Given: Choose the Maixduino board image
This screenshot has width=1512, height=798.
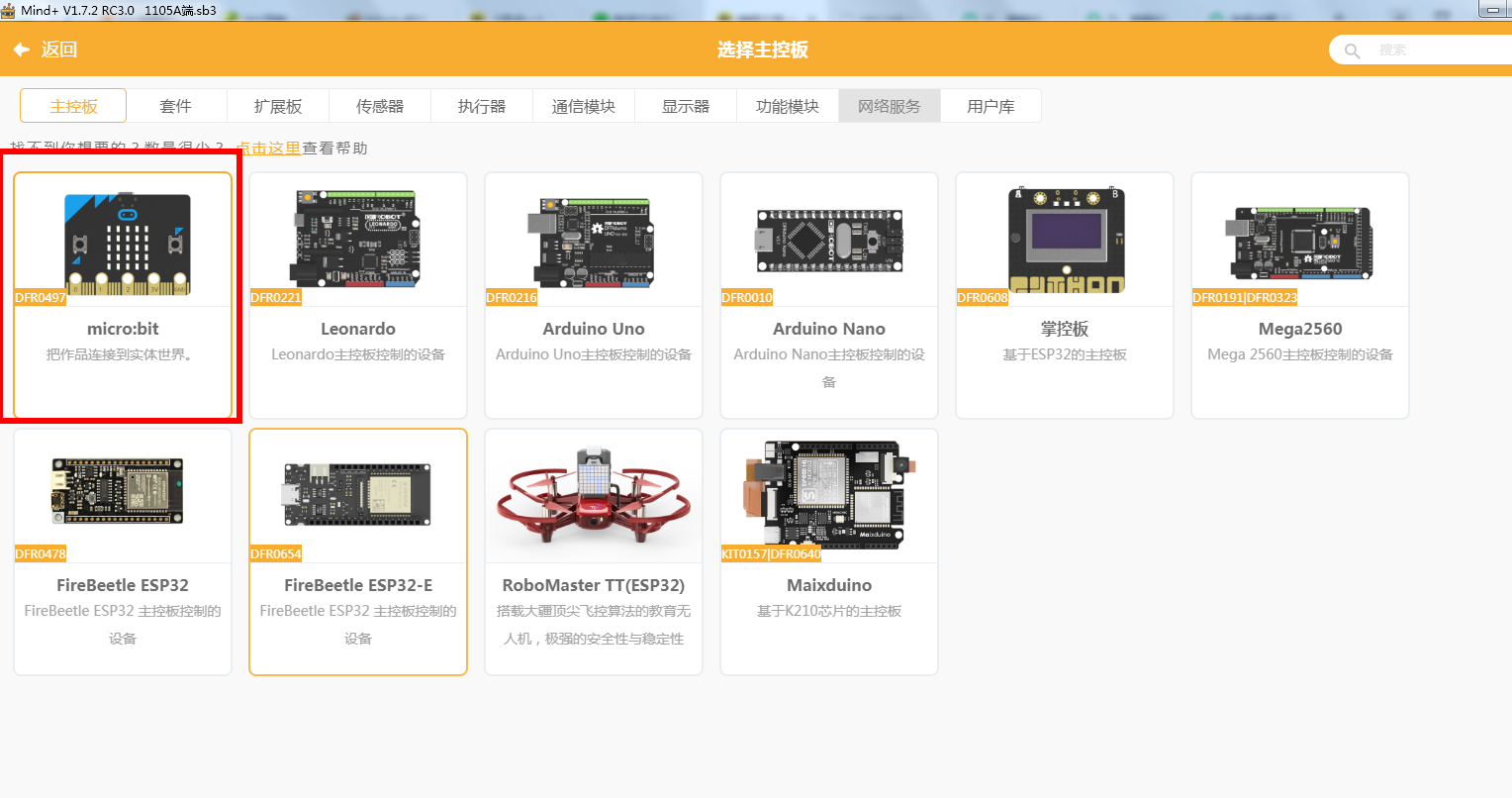Looking at the screenshot, I should pyautogui.click(x=829, y=496).
